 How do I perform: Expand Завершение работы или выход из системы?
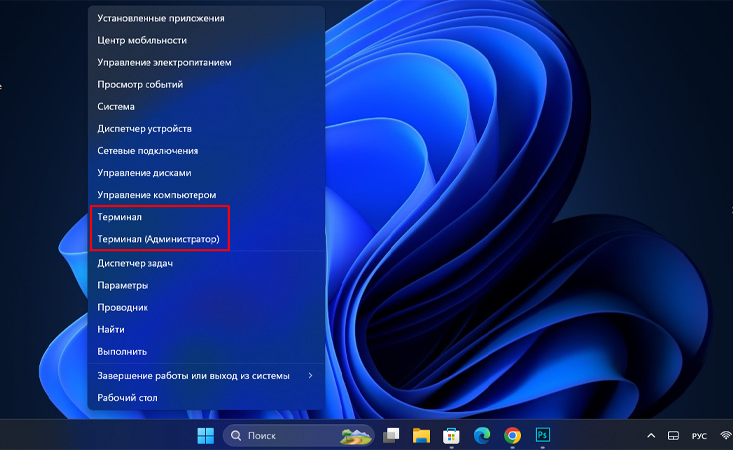(206, 376)
